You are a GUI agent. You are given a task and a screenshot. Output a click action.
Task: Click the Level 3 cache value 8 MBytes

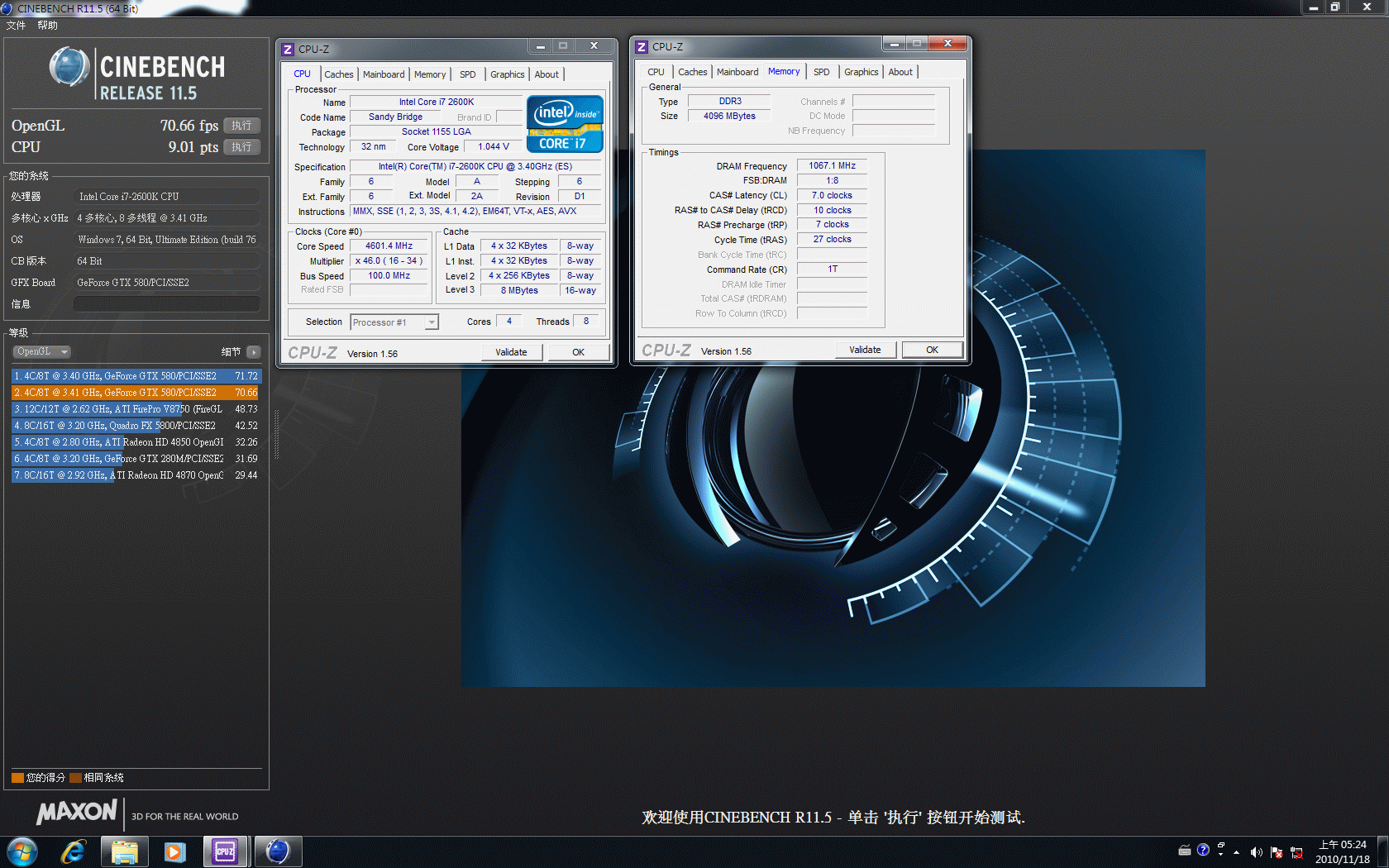tap(519, 291)
